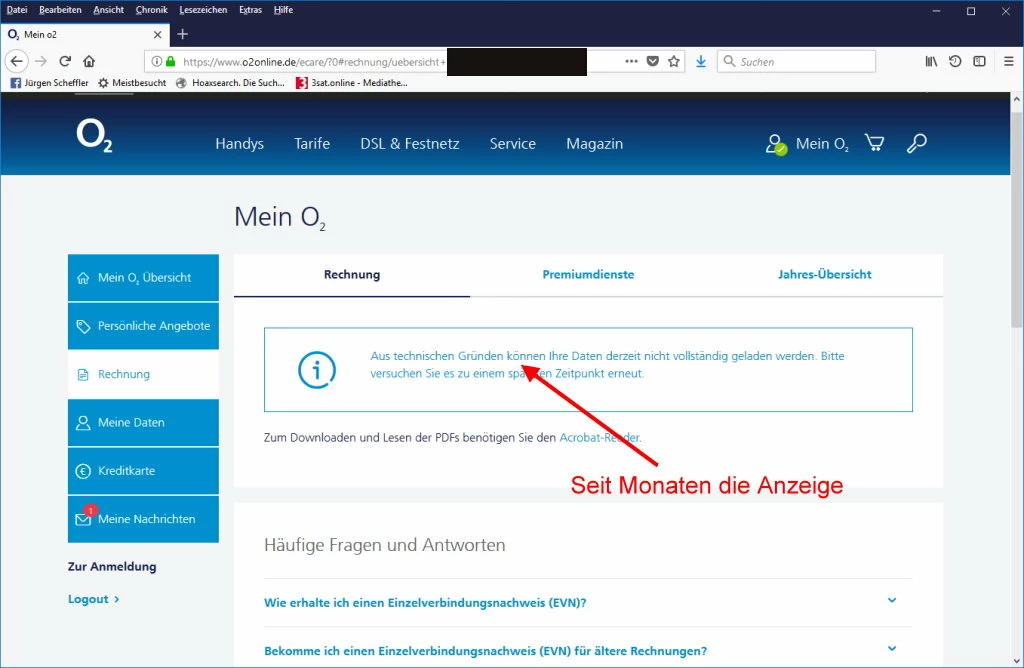This screenshot has height=668, width=1024.
Task: Open the Library icon in toolbar
Action: tap(931, 61)
